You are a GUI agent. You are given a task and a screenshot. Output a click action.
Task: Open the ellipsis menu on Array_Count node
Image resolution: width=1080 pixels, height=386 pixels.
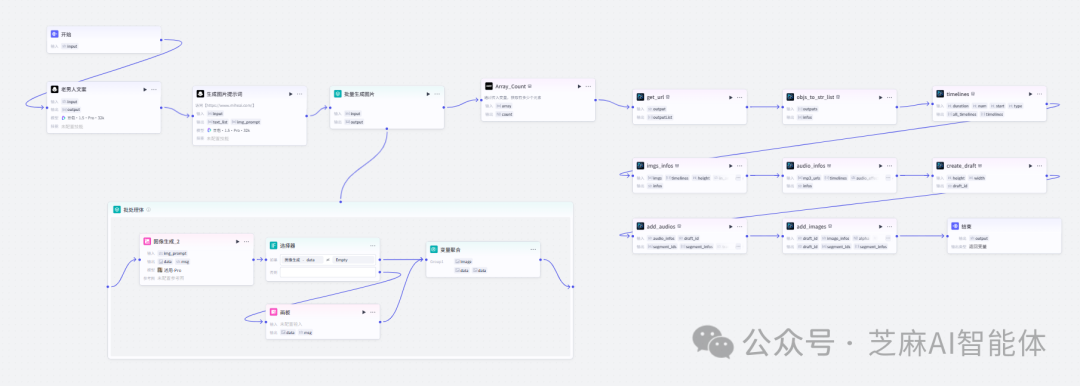pos(588,86)
